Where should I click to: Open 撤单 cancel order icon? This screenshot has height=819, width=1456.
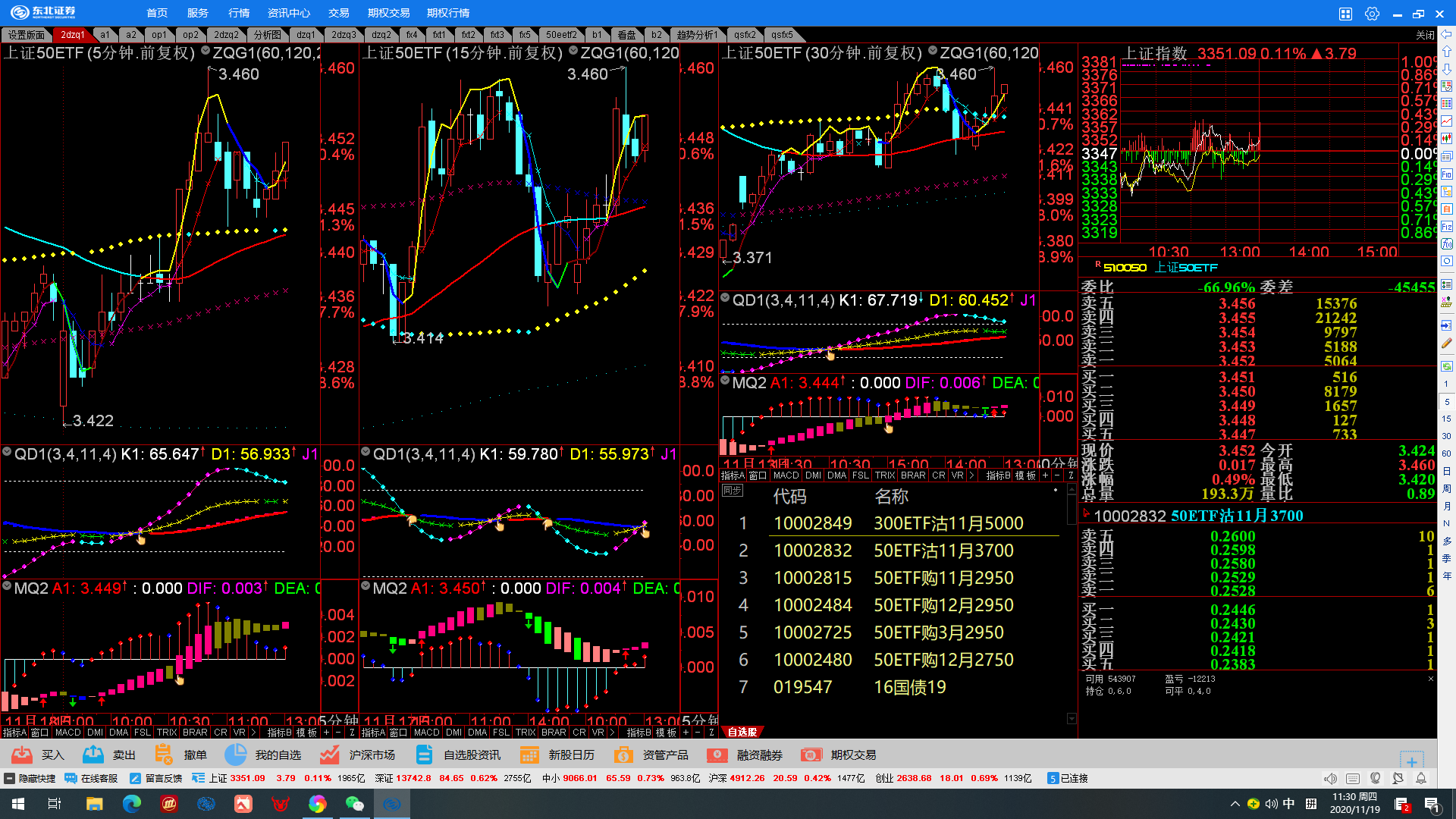click(x=163, y=755)
